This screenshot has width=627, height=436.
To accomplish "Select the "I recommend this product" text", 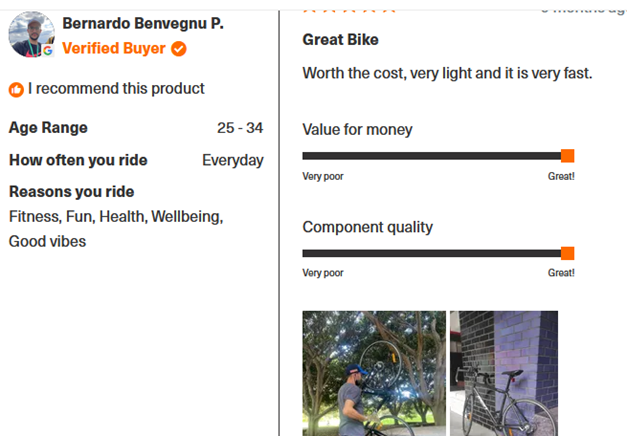I will (116, 89).
